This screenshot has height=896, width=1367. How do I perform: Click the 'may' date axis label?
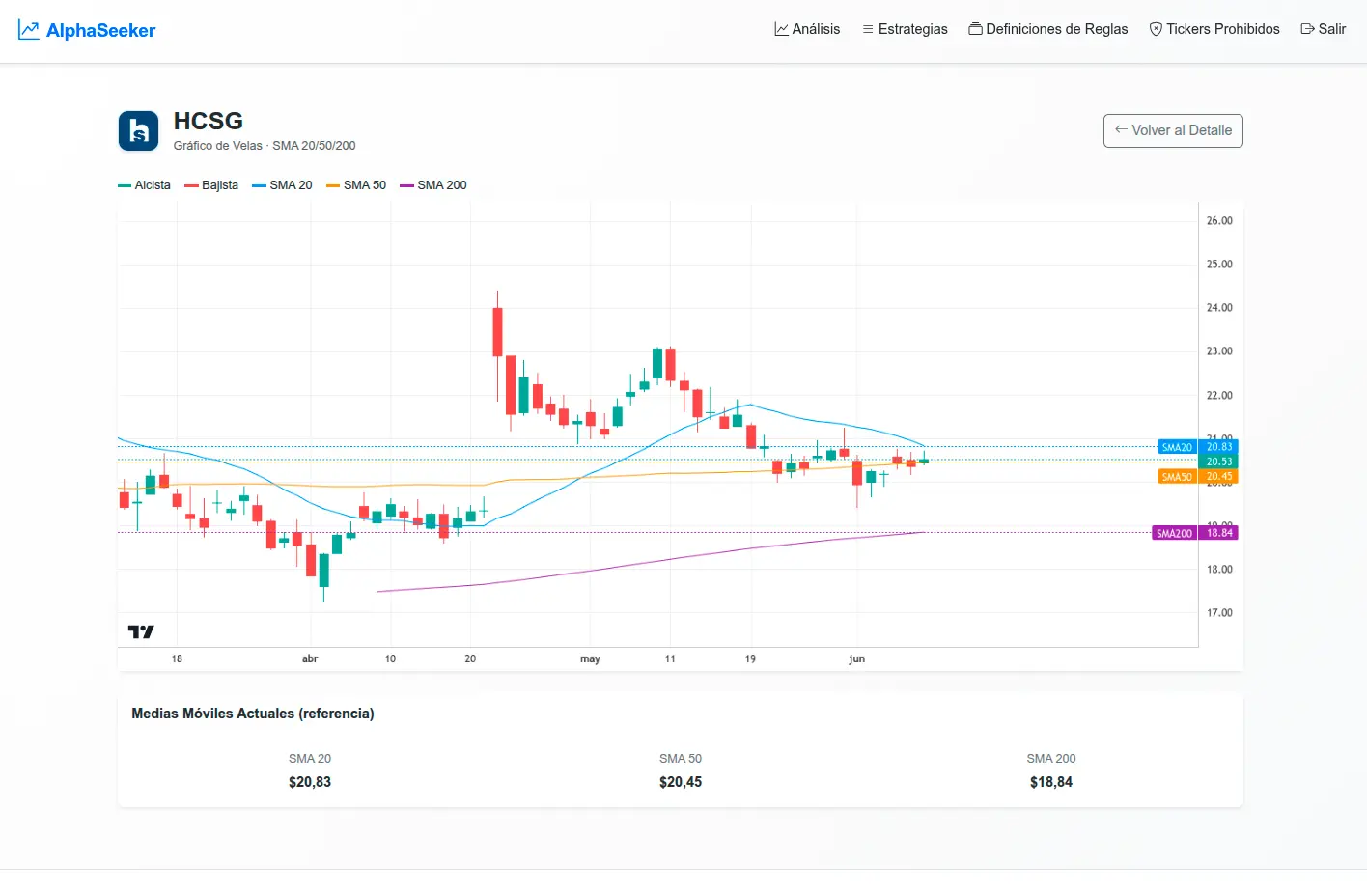[x=590, y=658]
